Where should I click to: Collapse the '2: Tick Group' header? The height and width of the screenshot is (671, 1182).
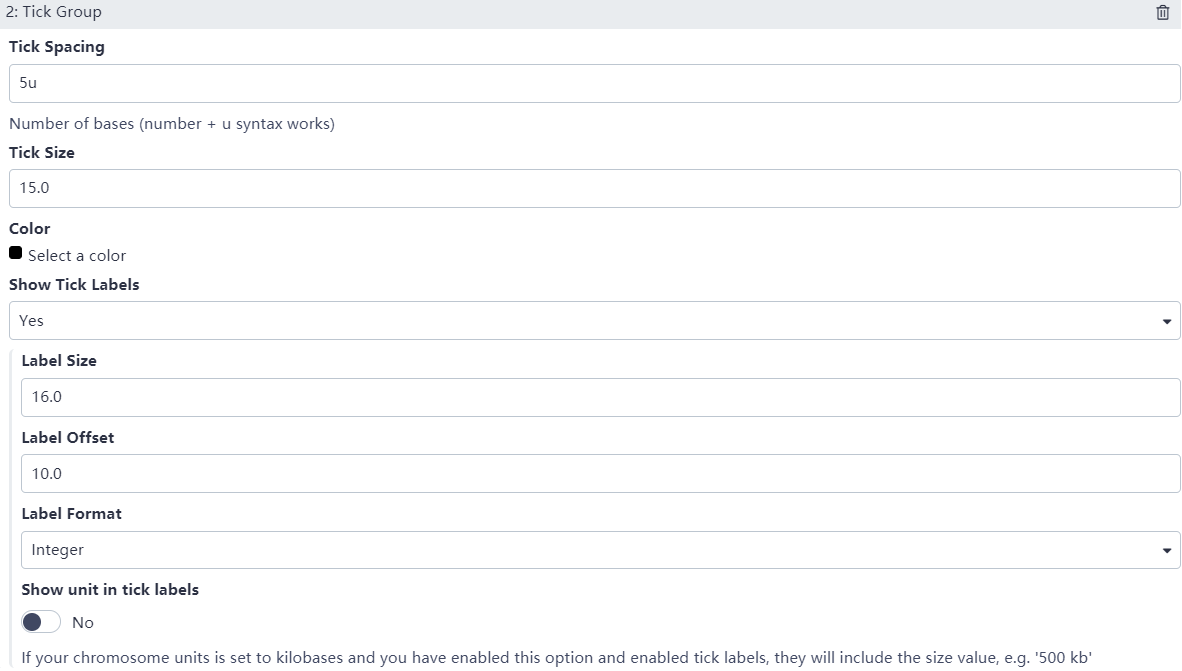54,12
